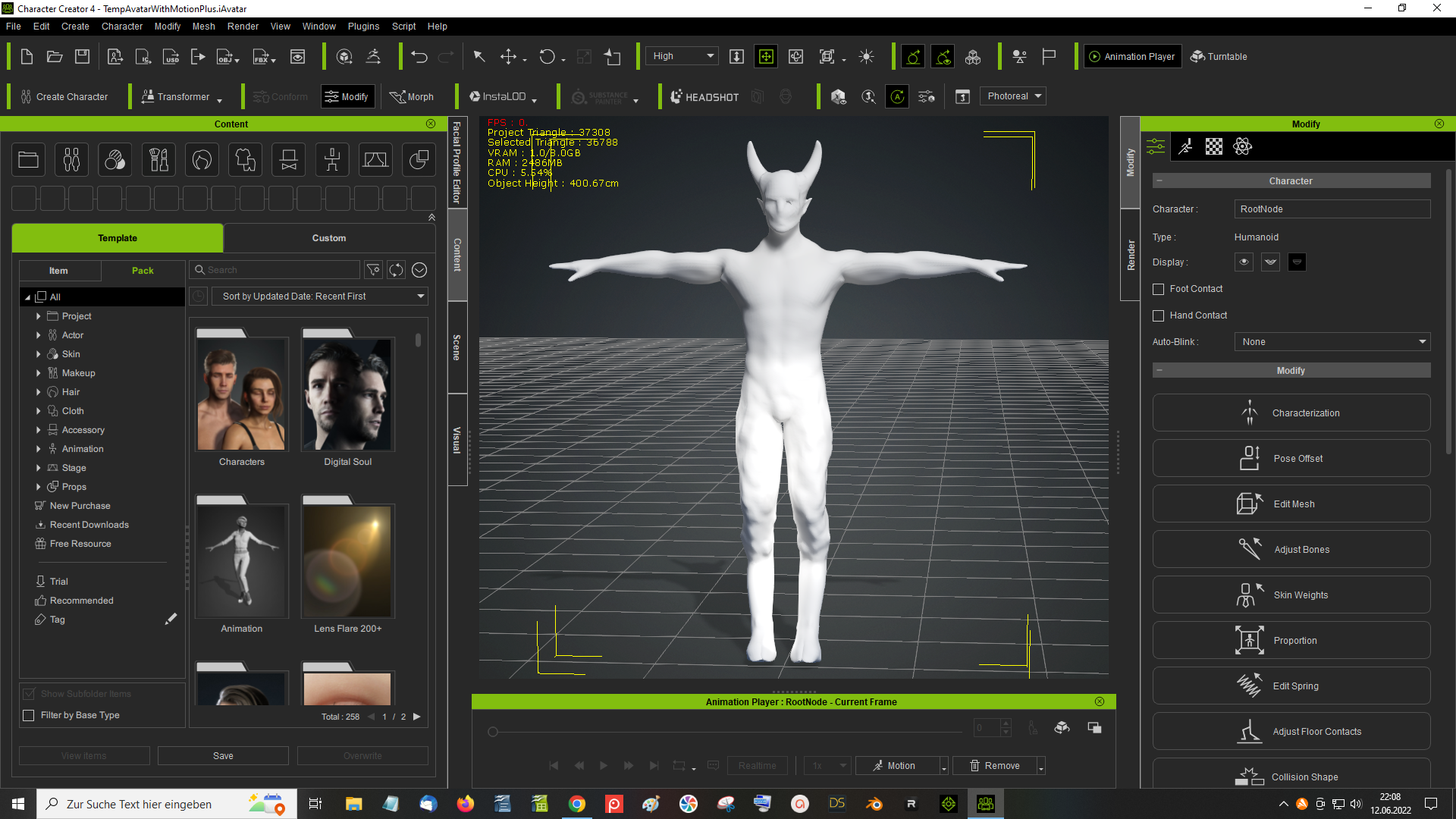Click the Undo arrow icon
Viewport: 1456px width, 819px height.
[419, 57]
